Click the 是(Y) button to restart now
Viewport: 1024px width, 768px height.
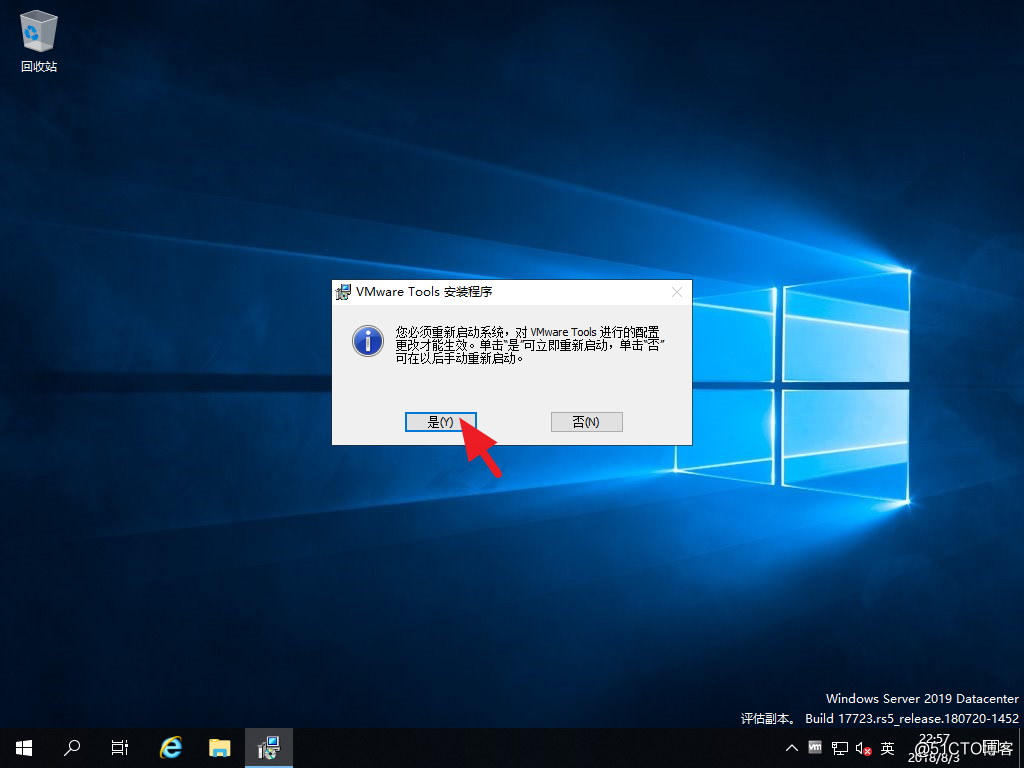(441, 422)
